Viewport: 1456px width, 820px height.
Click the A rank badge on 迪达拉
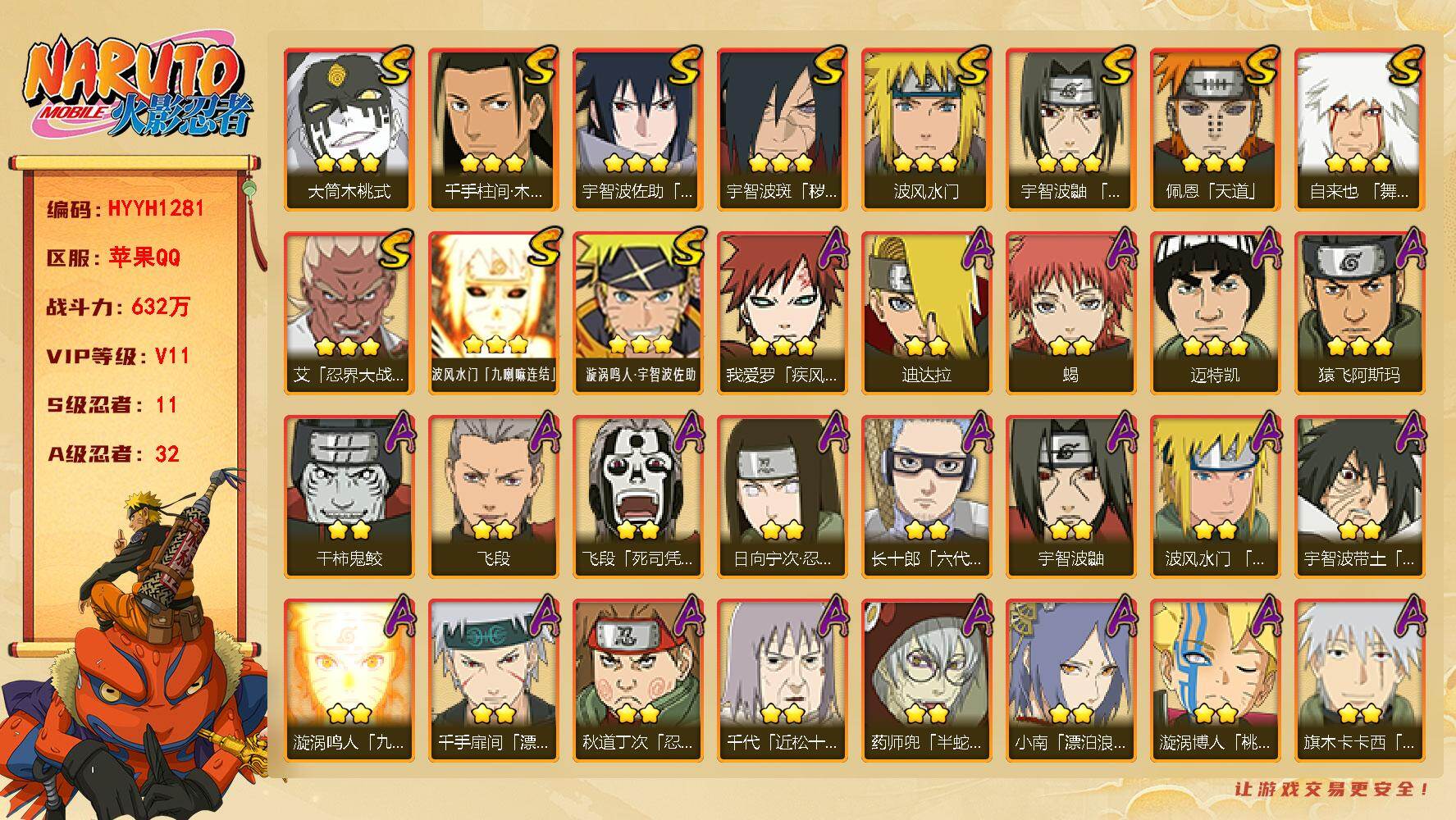974,249
